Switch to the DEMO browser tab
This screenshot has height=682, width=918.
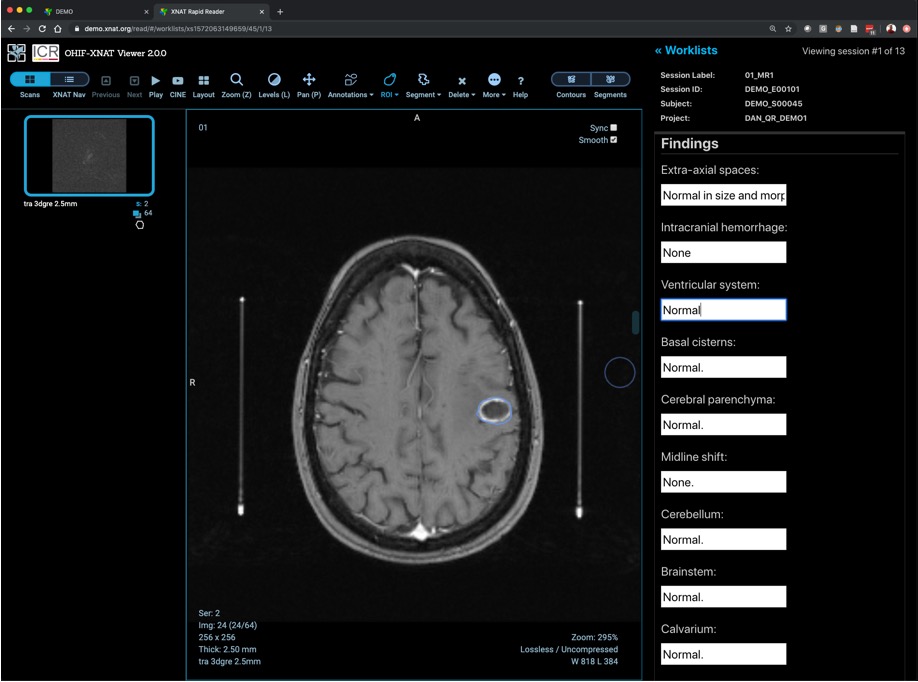click(x=95, y=11)
